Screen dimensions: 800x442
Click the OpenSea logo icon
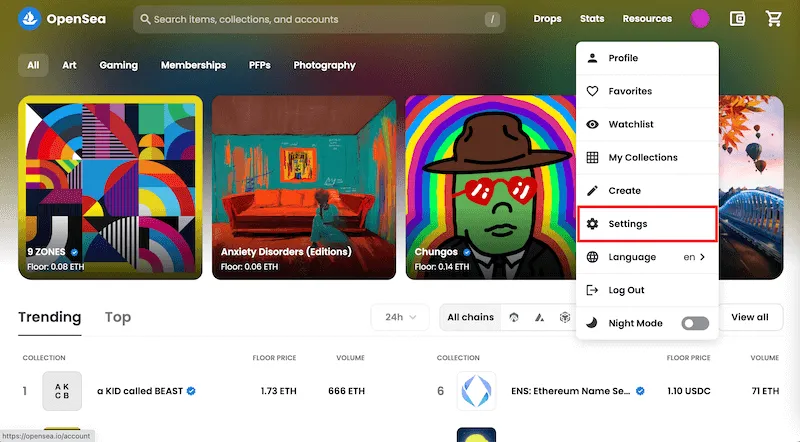click(31, 18)
